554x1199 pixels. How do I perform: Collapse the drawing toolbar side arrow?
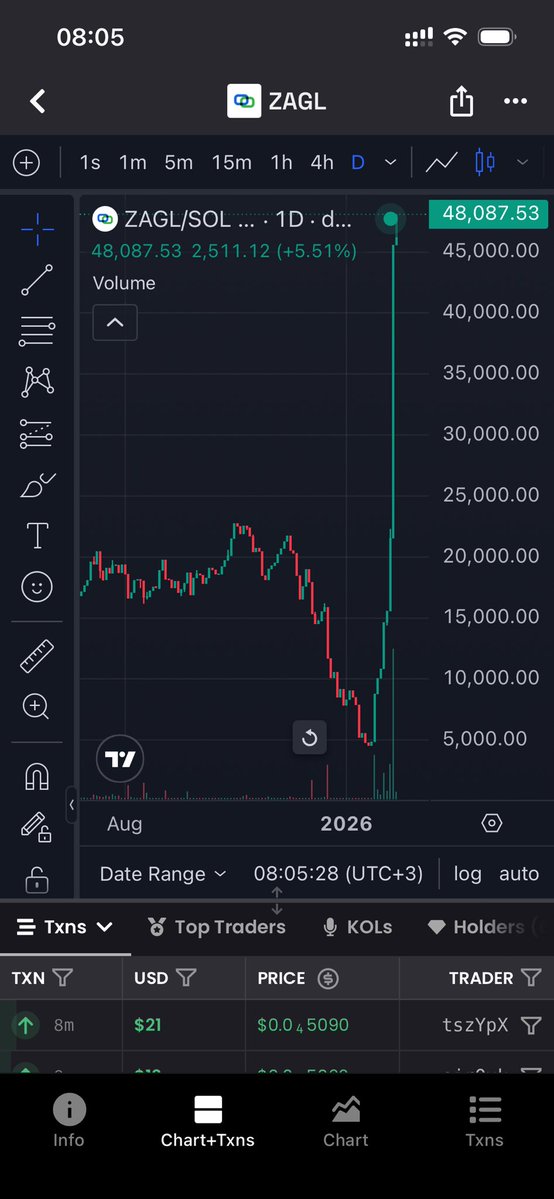(x=71, y=804)
